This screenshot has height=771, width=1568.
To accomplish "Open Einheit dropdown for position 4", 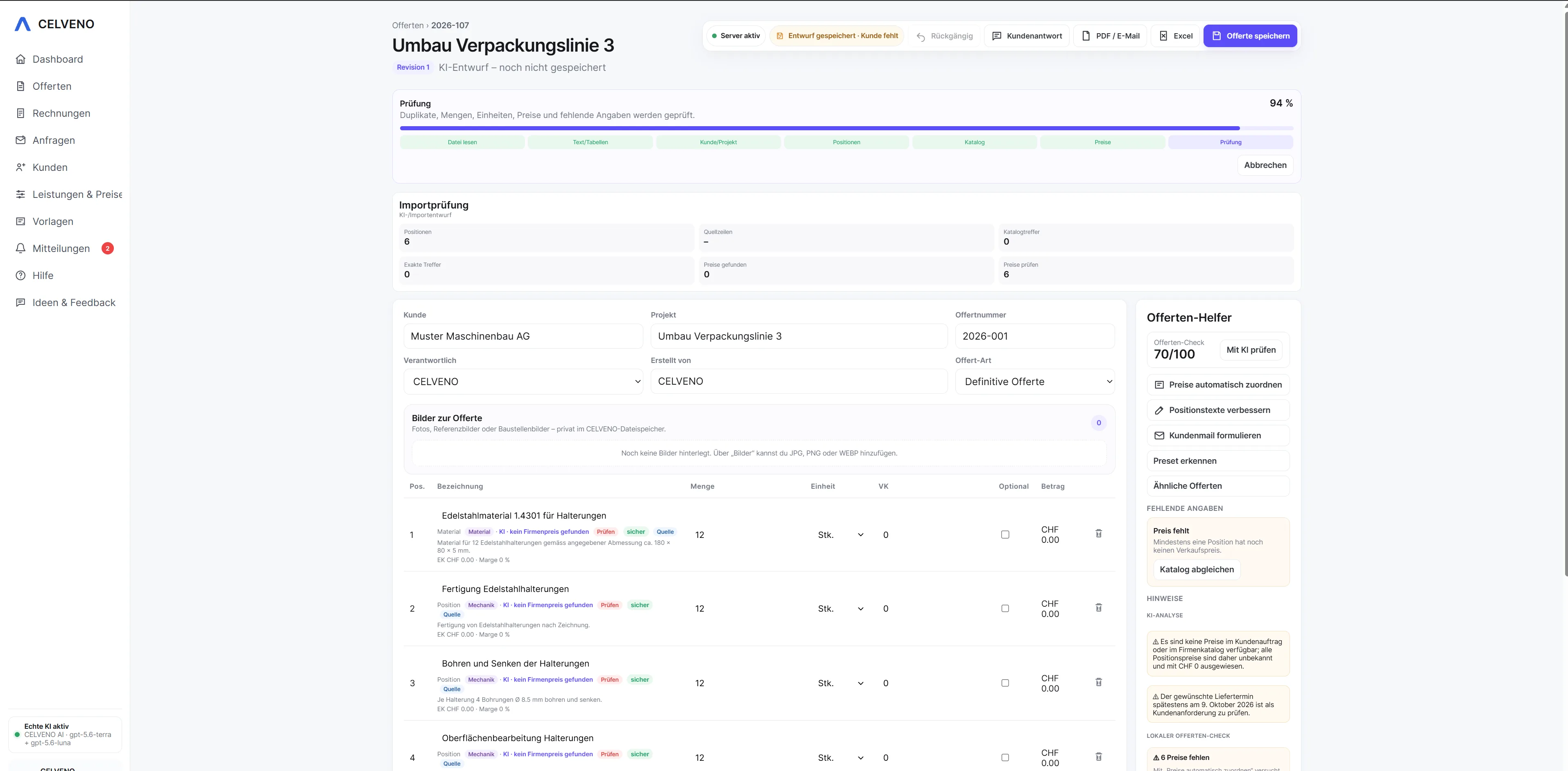I will click(840, 757).
